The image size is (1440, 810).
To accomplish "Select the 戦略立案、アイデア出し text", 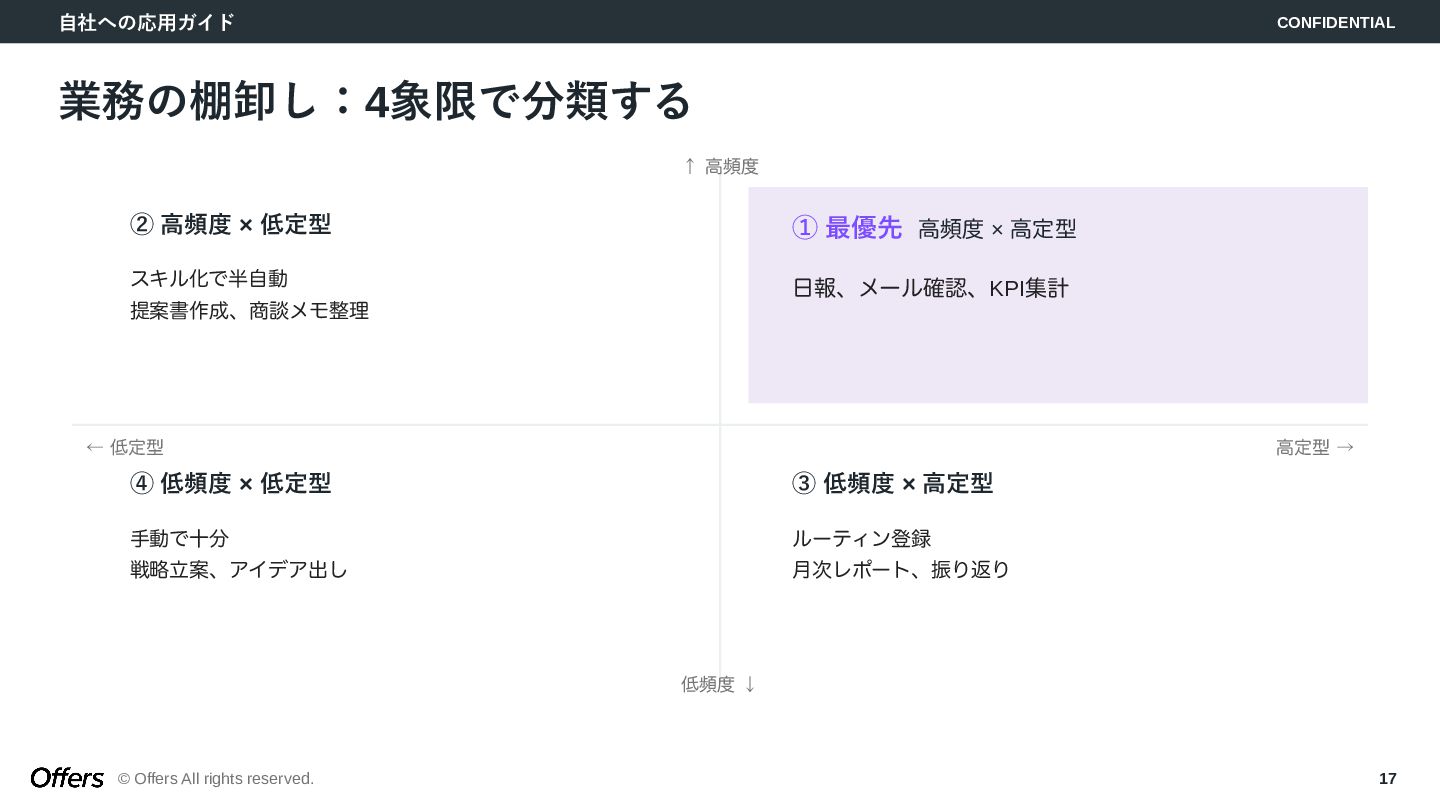I will click(x=239, y=569).
